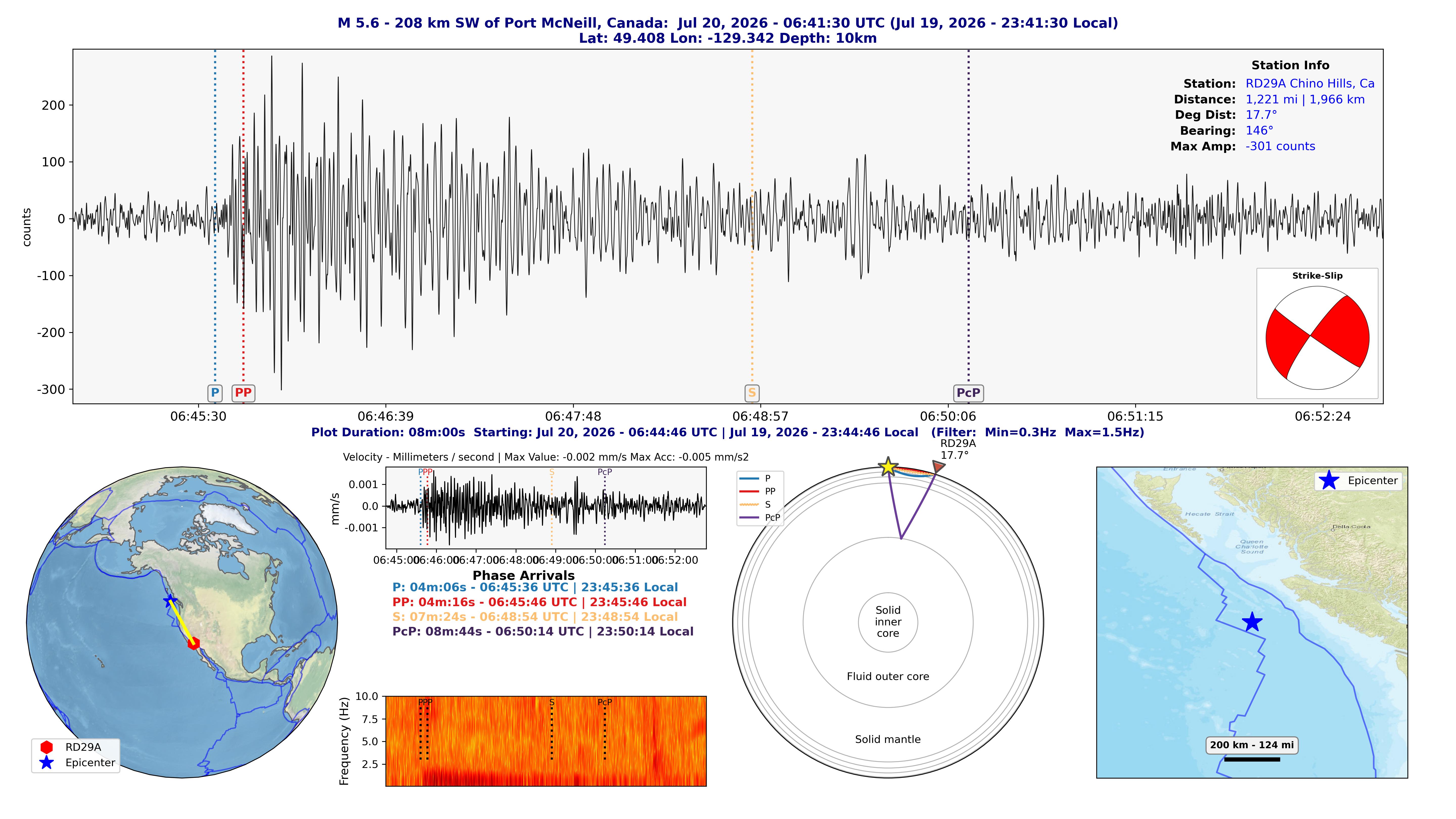This screenshot has height=819, width=1456.
Task: Click the PcP label above the velocity plot
Action: [605, 472]
